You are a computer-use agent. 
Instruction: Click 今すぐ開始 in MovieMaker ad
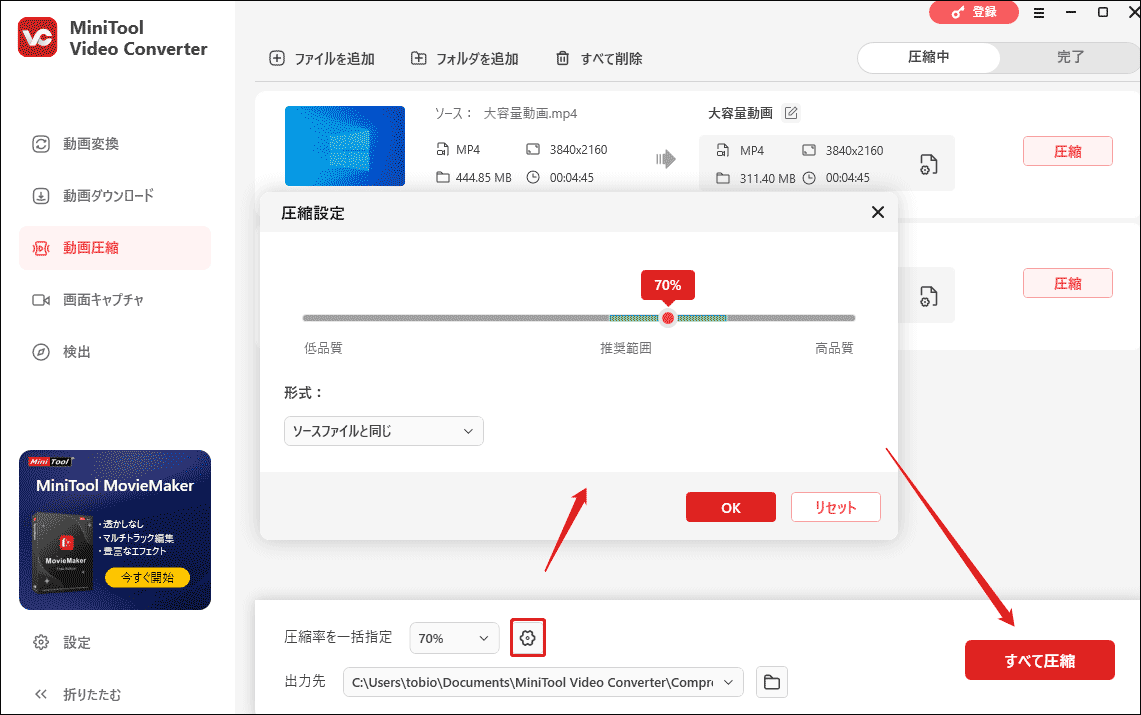148,578
